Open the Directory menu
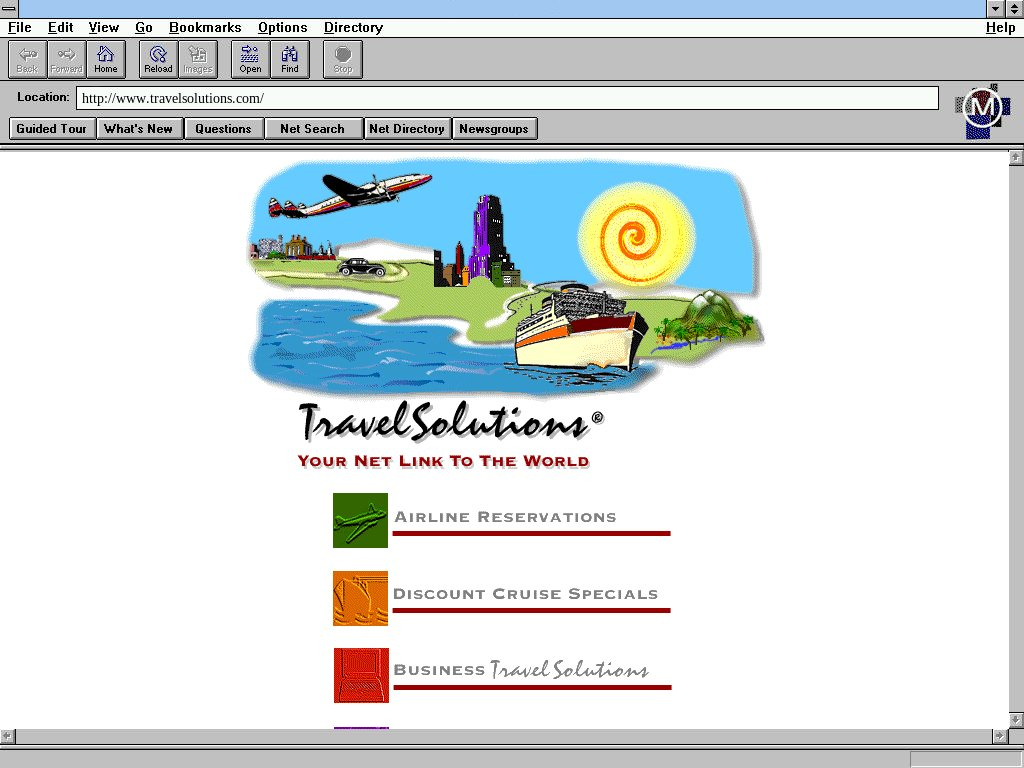Image resolution: width=1024 pixels, height=768 pixels. point(353,28)
